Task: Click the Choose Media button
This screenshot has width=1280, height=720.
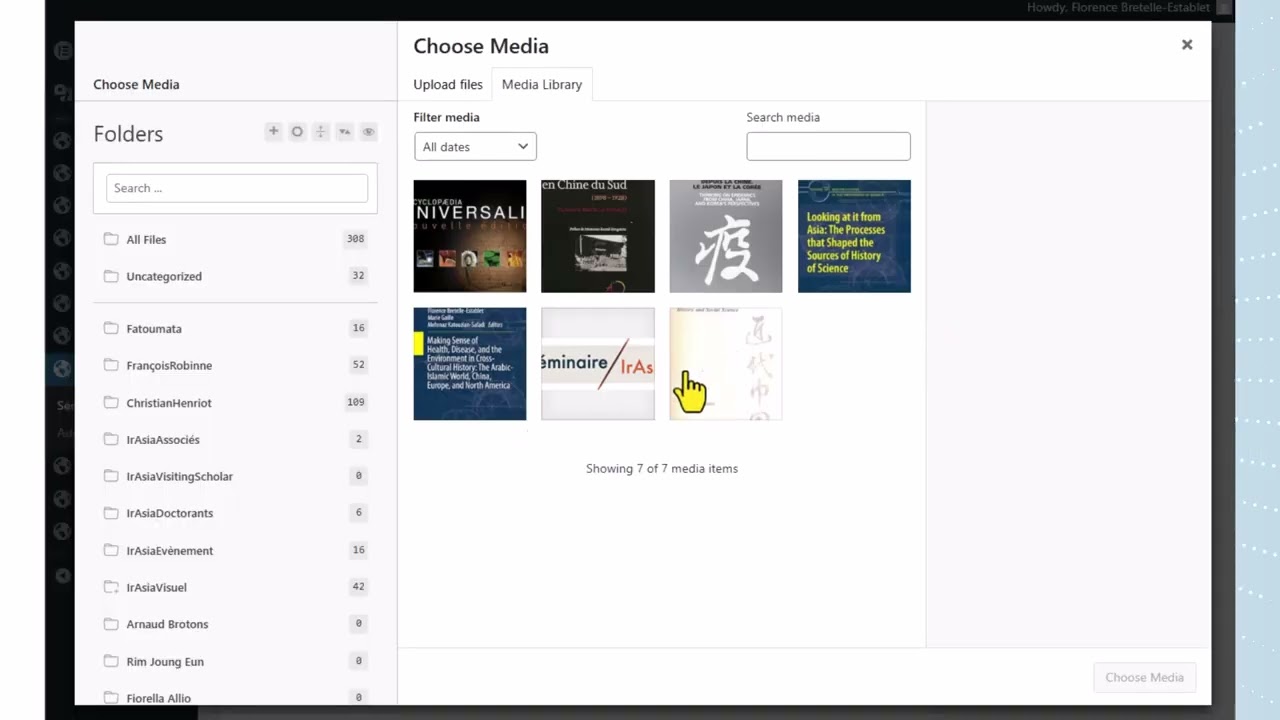Action: click(x=1144, y=678)
